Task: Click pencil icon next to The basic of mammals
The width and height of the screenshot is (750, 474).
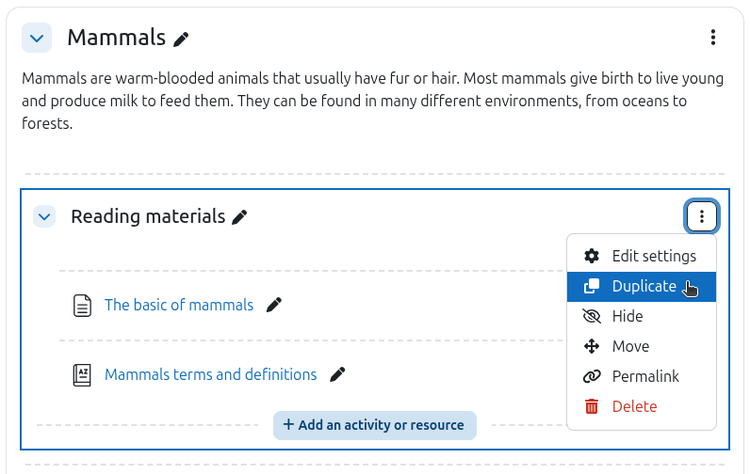Action: tap(274, 305)
